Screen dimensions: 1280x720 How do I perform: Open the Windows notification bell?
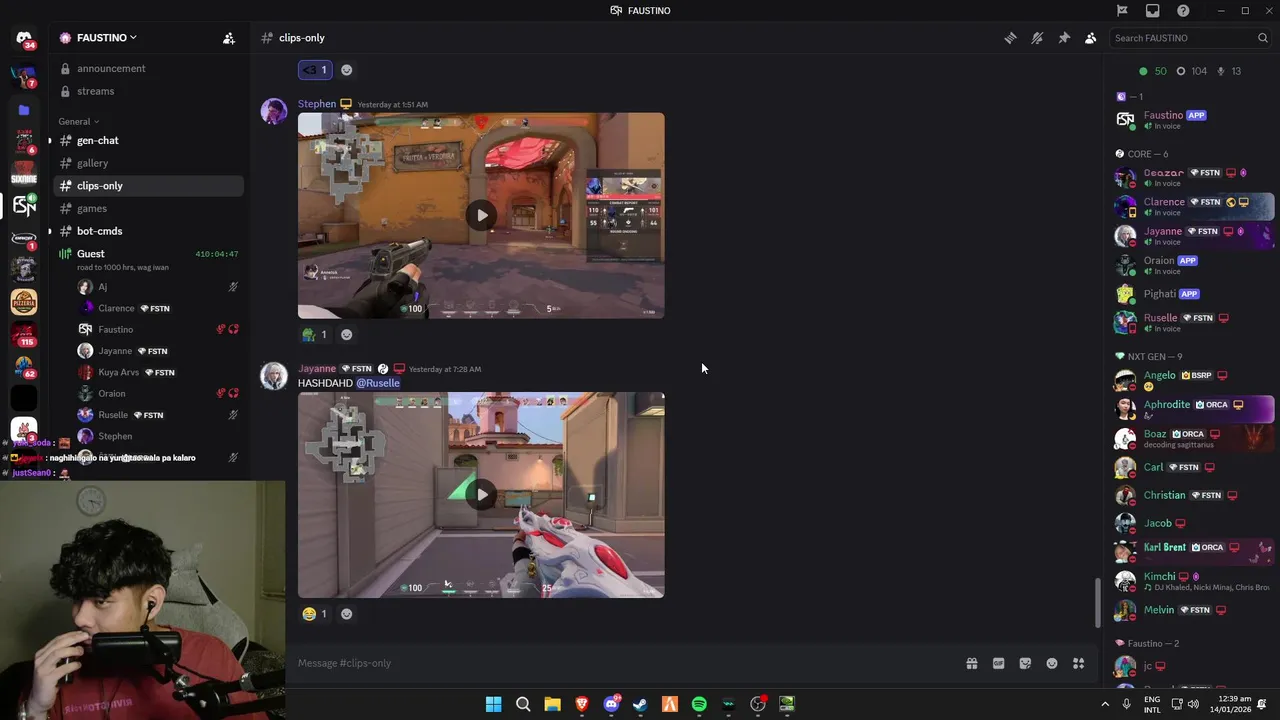pyautogui.click(x=1262, y=704)
